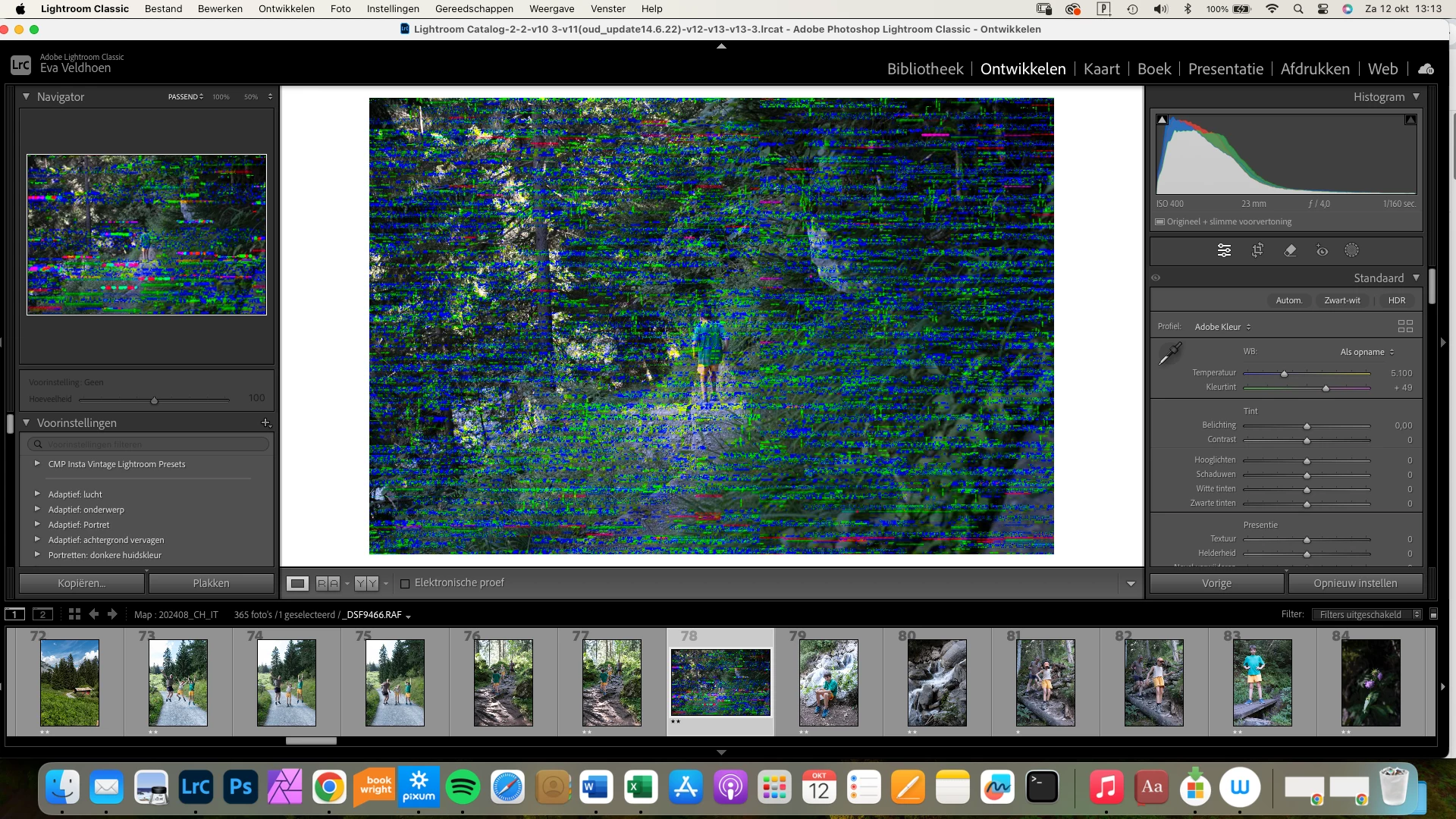Click the filmstrip grid view icon
The image size is (1456, 819).
tap(74, 614)
